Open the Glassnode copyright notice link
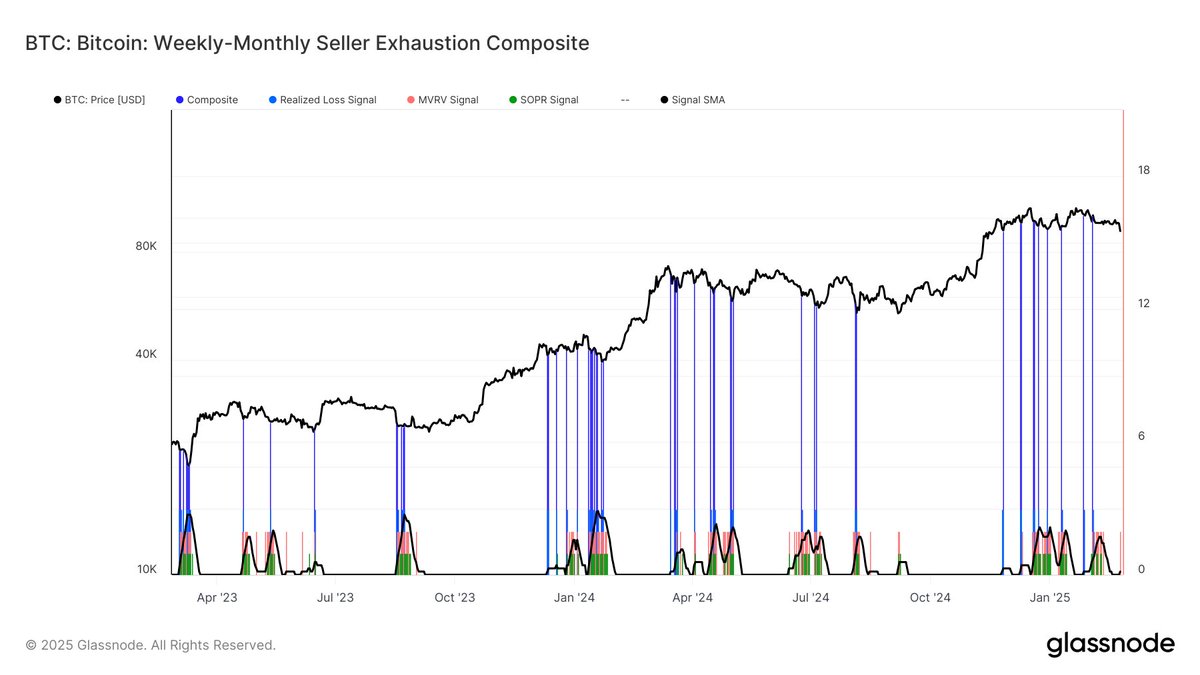 (150, 644)
